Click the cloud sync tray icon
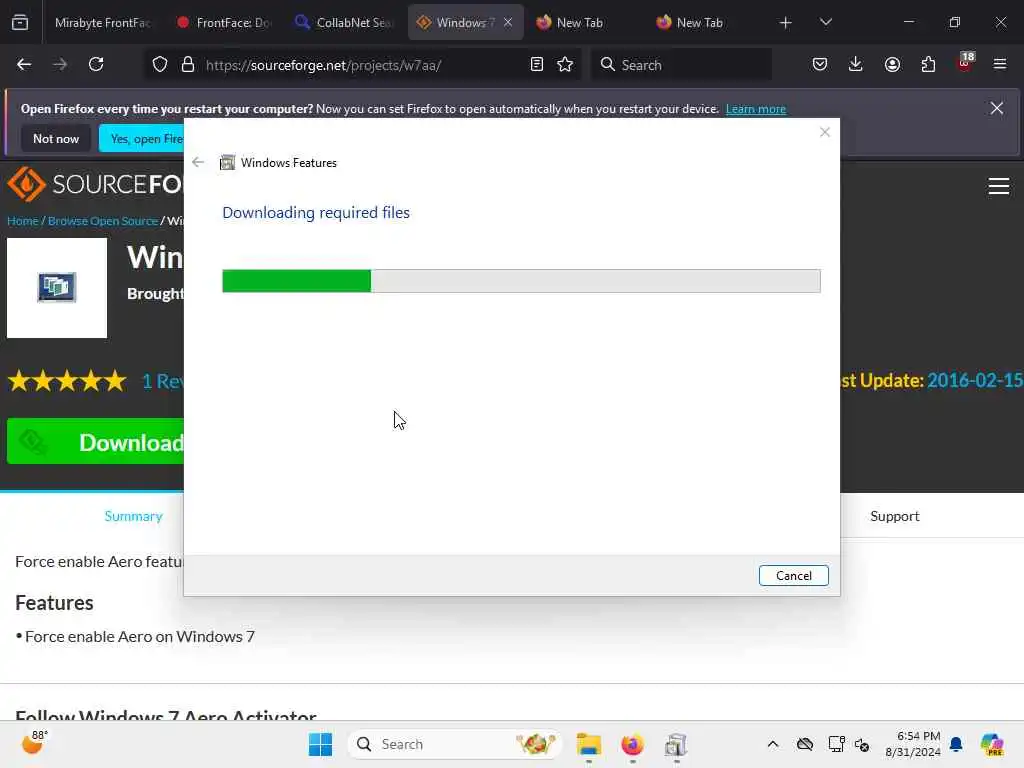Screen dimensions: 1024x768 (805, 744)
